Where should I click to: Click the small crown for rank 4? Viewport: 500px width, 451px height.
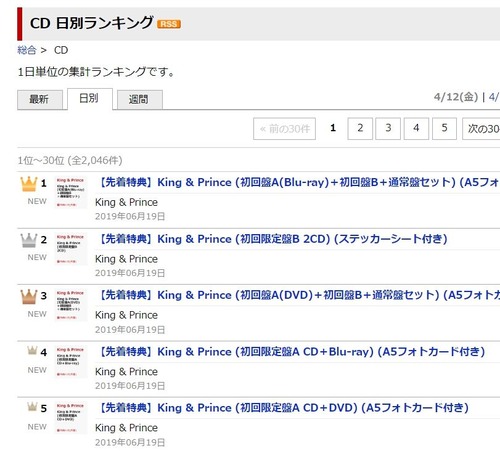[x=32, y=350]
